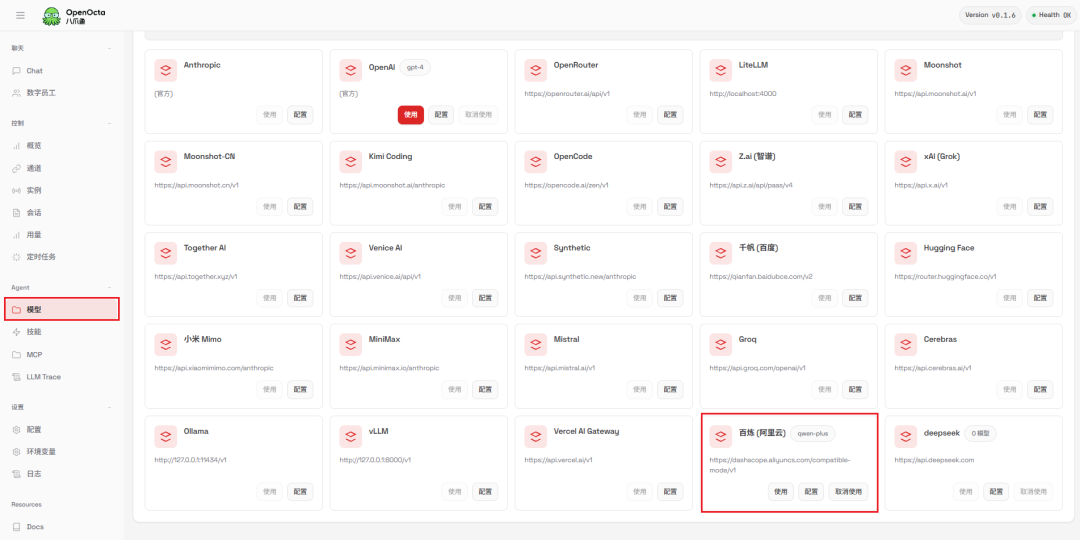Click the Mistral card stack icon
Viewport: 1080px width, 540px height.
536,344
